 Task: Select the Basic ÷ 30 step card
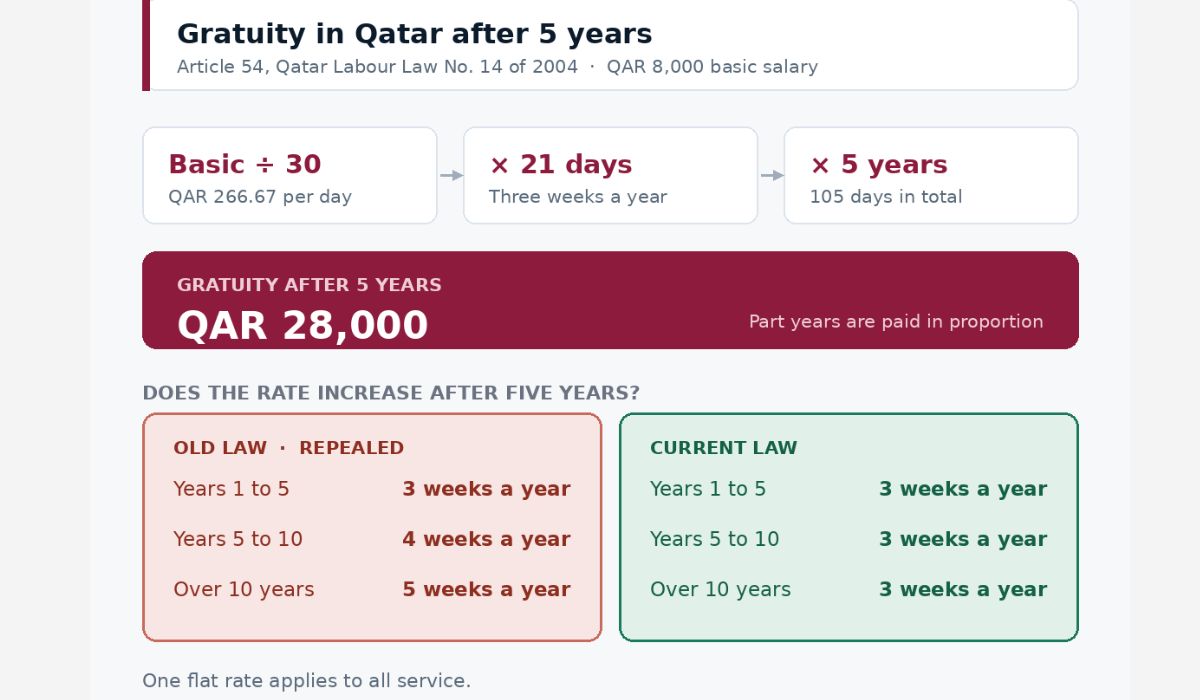click(x=290, y=175)
